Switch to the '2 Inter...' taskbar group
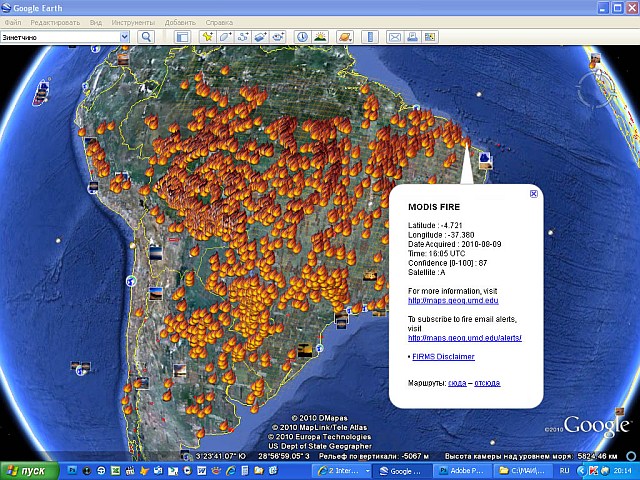Image resolution: width=640 pixels, height=480 pixels. point(343,471)
